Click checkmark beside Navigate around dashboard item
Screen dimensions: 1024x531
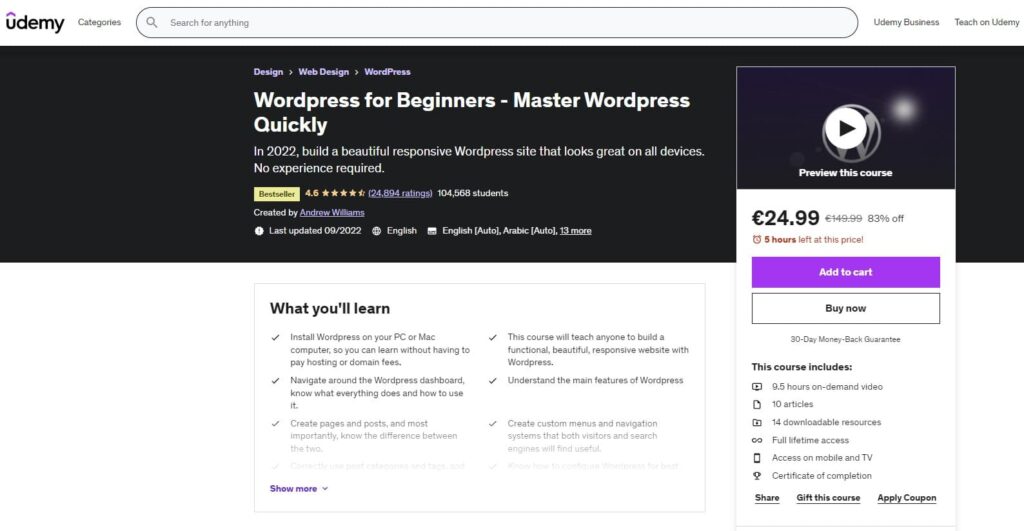point(275,381)
